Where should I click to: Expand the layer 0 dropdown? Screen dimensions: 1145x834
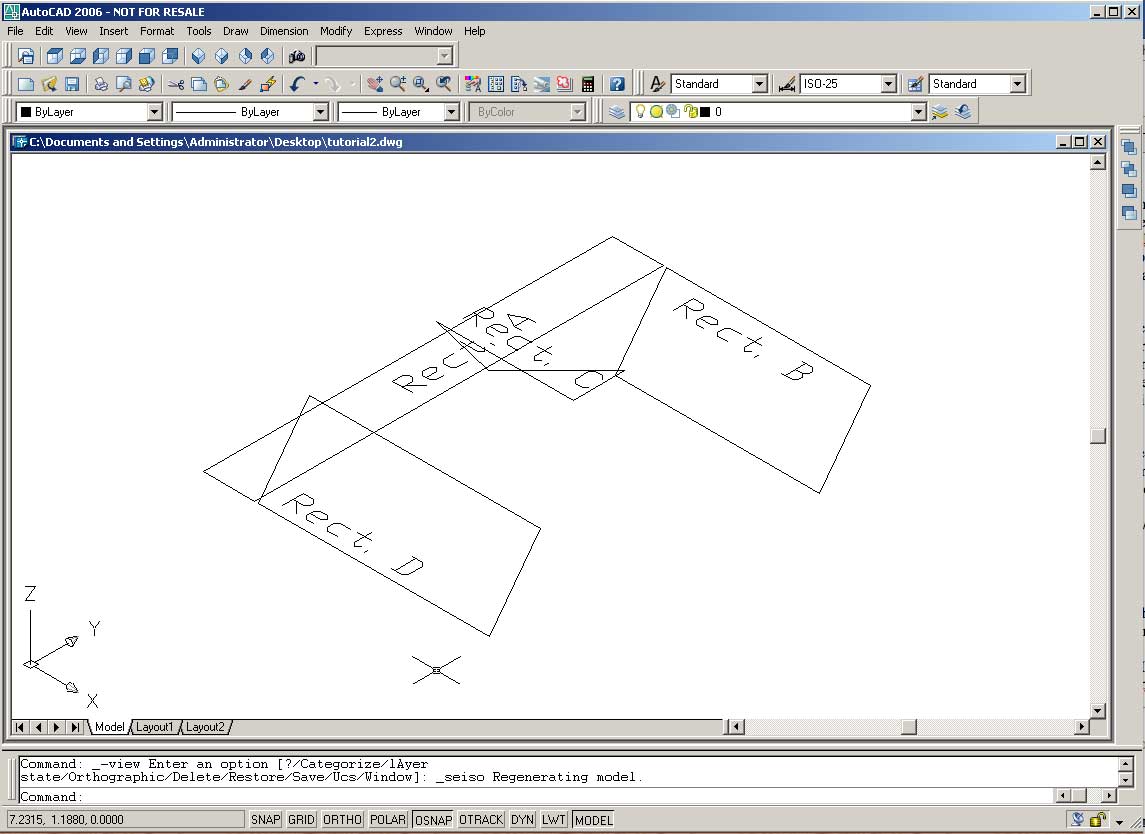[x=919, y=112]
